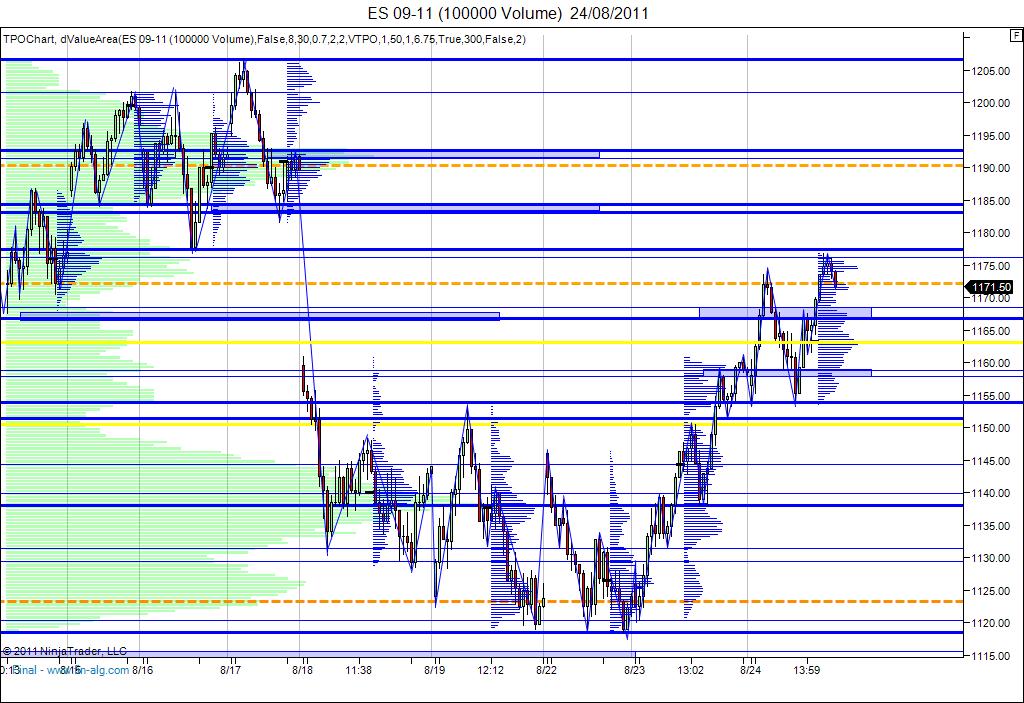
Task: Click the 1175.00 price axis label
Action: [991, 266]
